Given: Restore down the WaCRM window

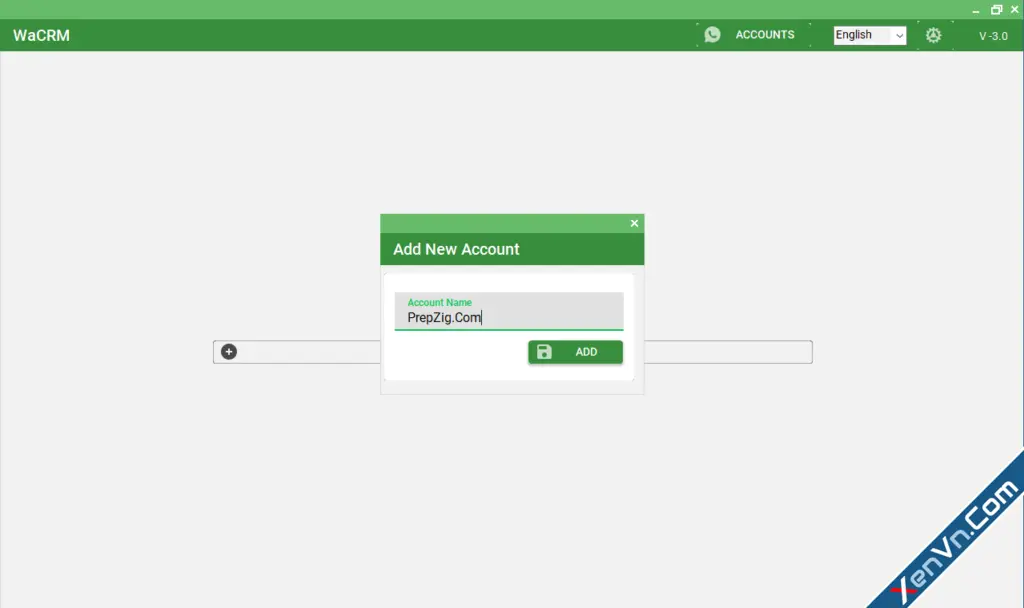Looking at the screenshot, I should [996, 10].
